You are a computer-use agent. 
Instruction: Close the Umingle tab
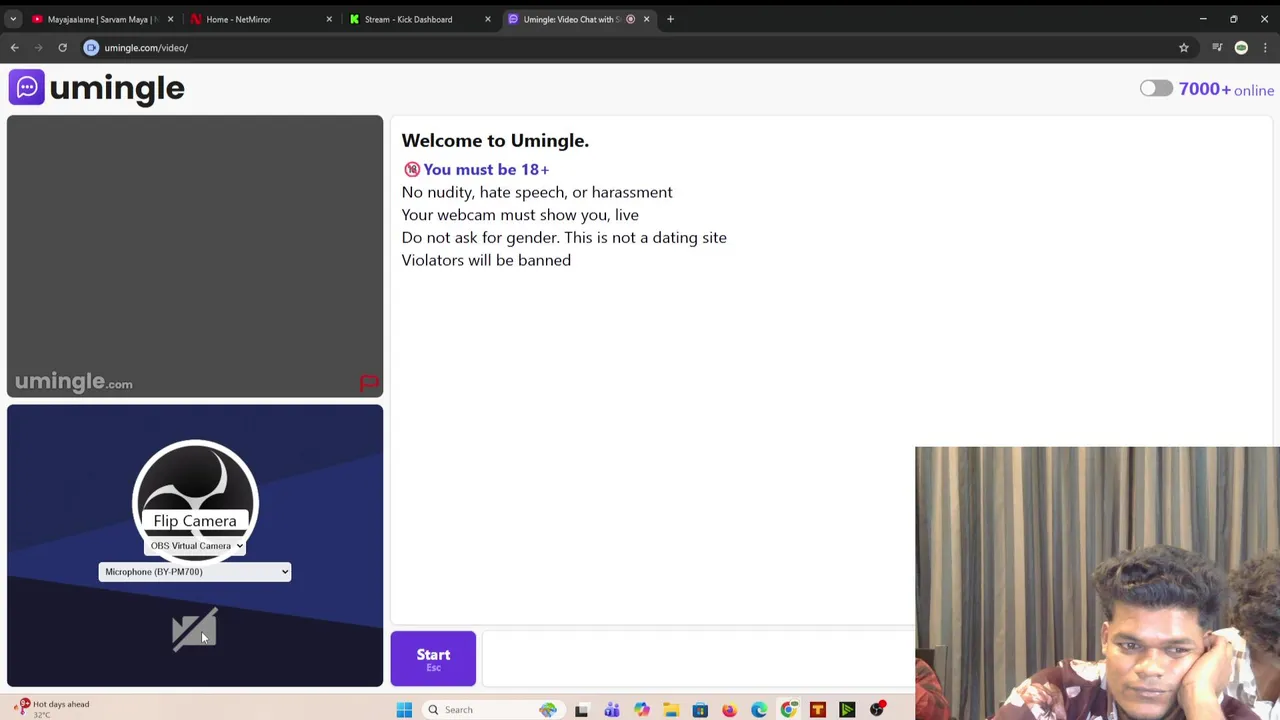click(x=646, y=19)
